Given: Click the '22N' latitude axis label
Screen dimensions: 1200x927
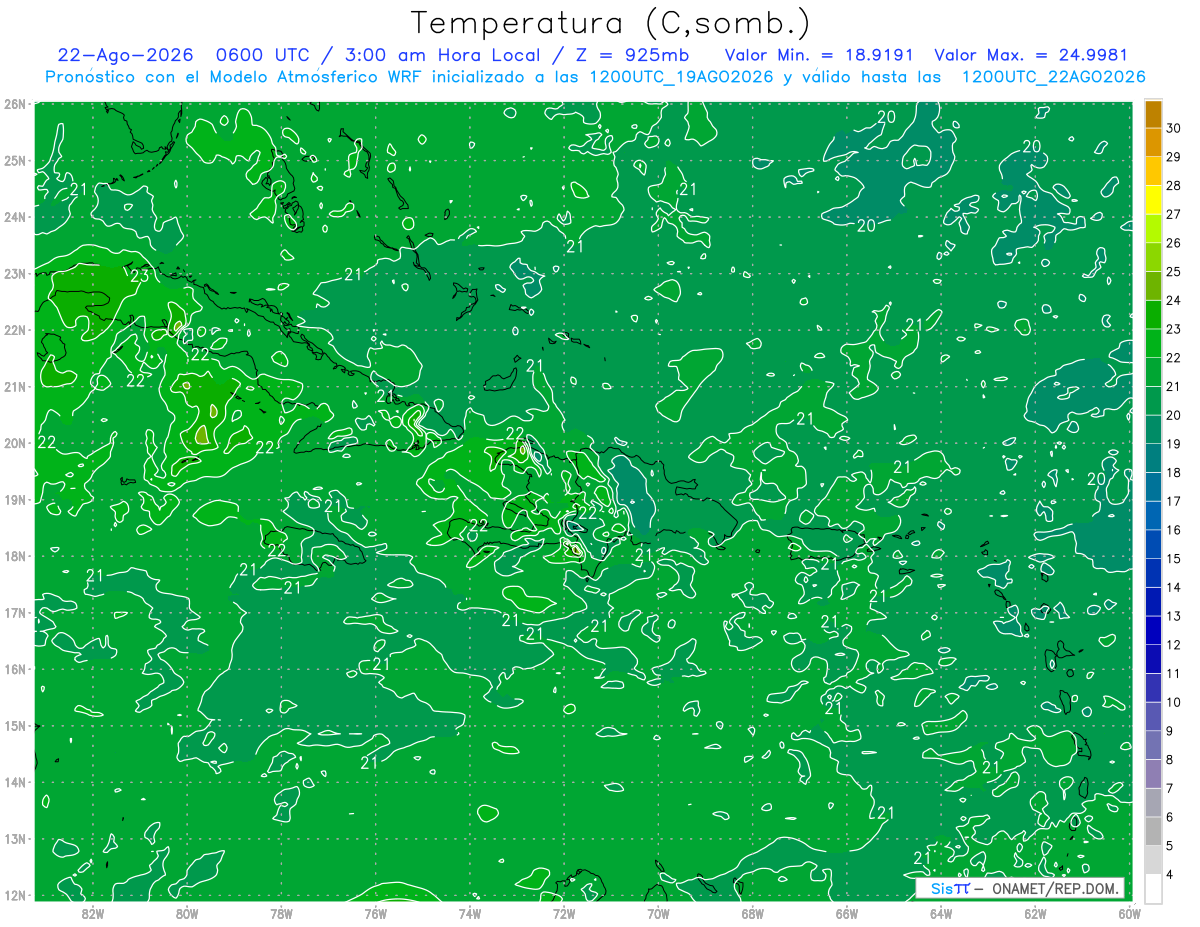Looking at the screenshot, I should pyautogui.click(x=14, y=330).
